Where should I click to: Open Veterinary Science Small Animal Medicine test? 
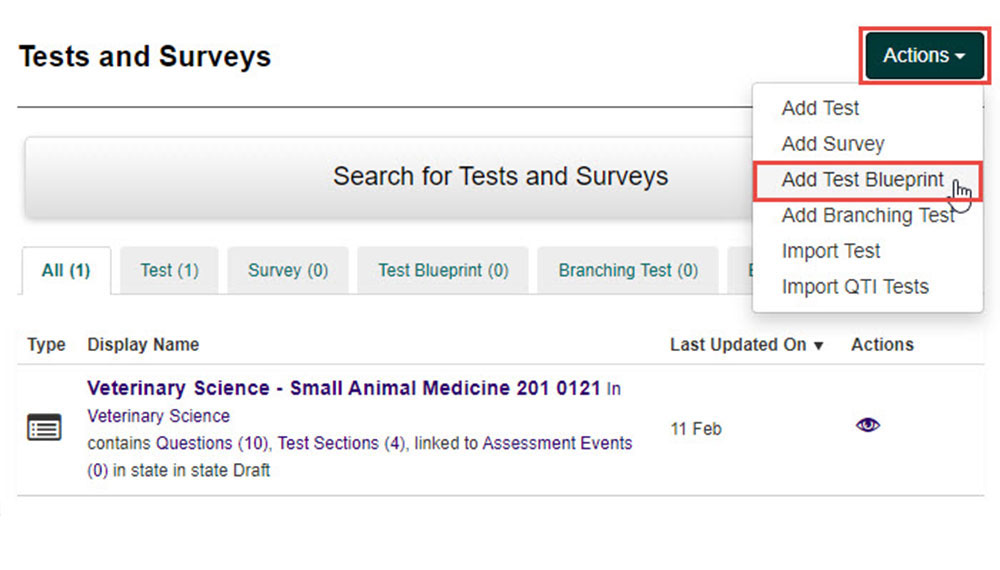pos(344,388)
